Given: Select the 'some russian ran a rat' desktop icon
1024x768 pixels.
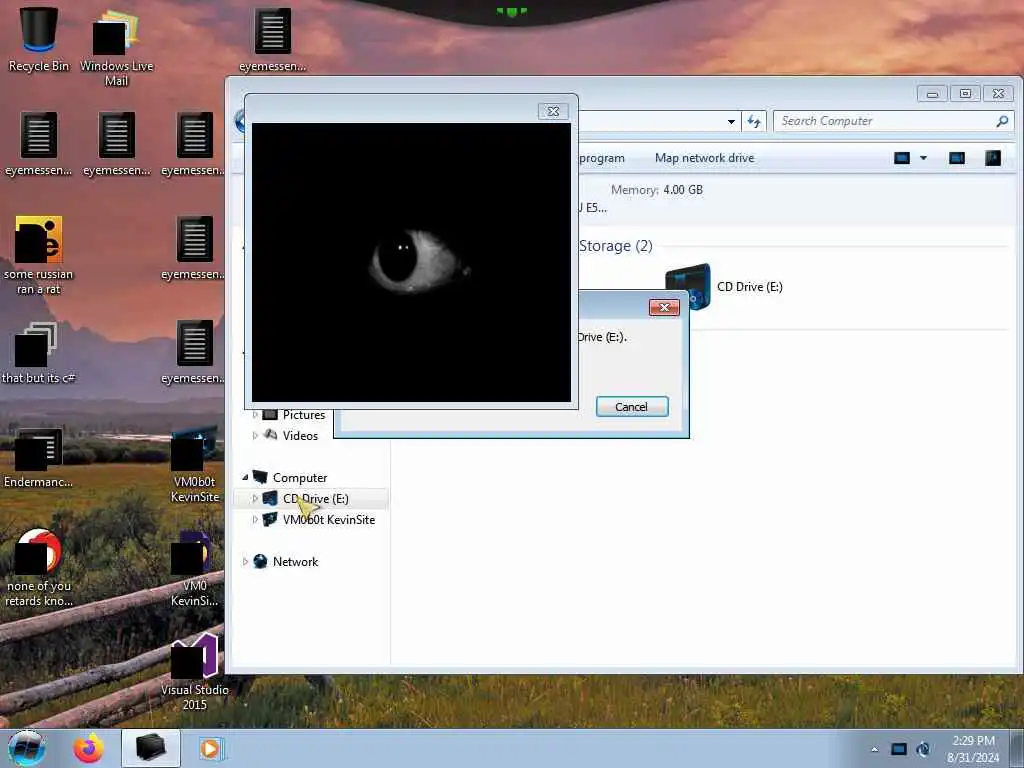Looking at the screenshot, I should (x=39, y=255).
